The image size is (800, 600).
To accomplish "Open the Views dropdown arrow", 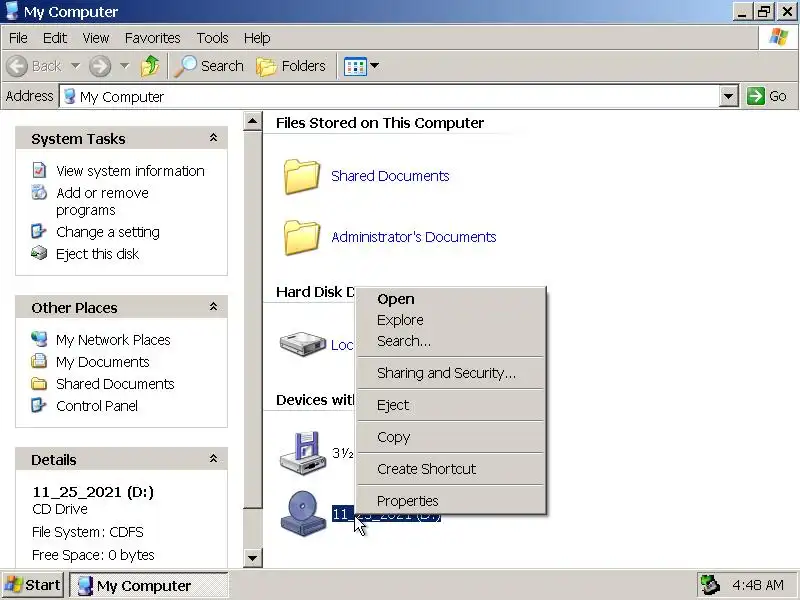I will (374, 66).
